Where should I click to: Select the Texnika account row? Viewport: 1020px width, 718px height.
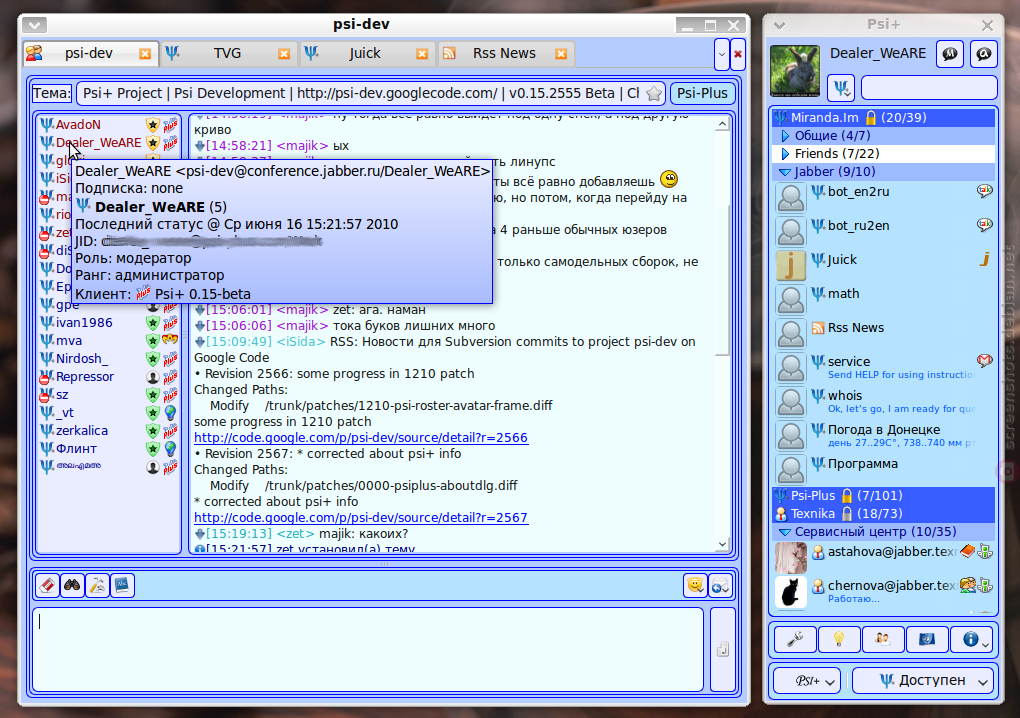click(x=883, y=514)
